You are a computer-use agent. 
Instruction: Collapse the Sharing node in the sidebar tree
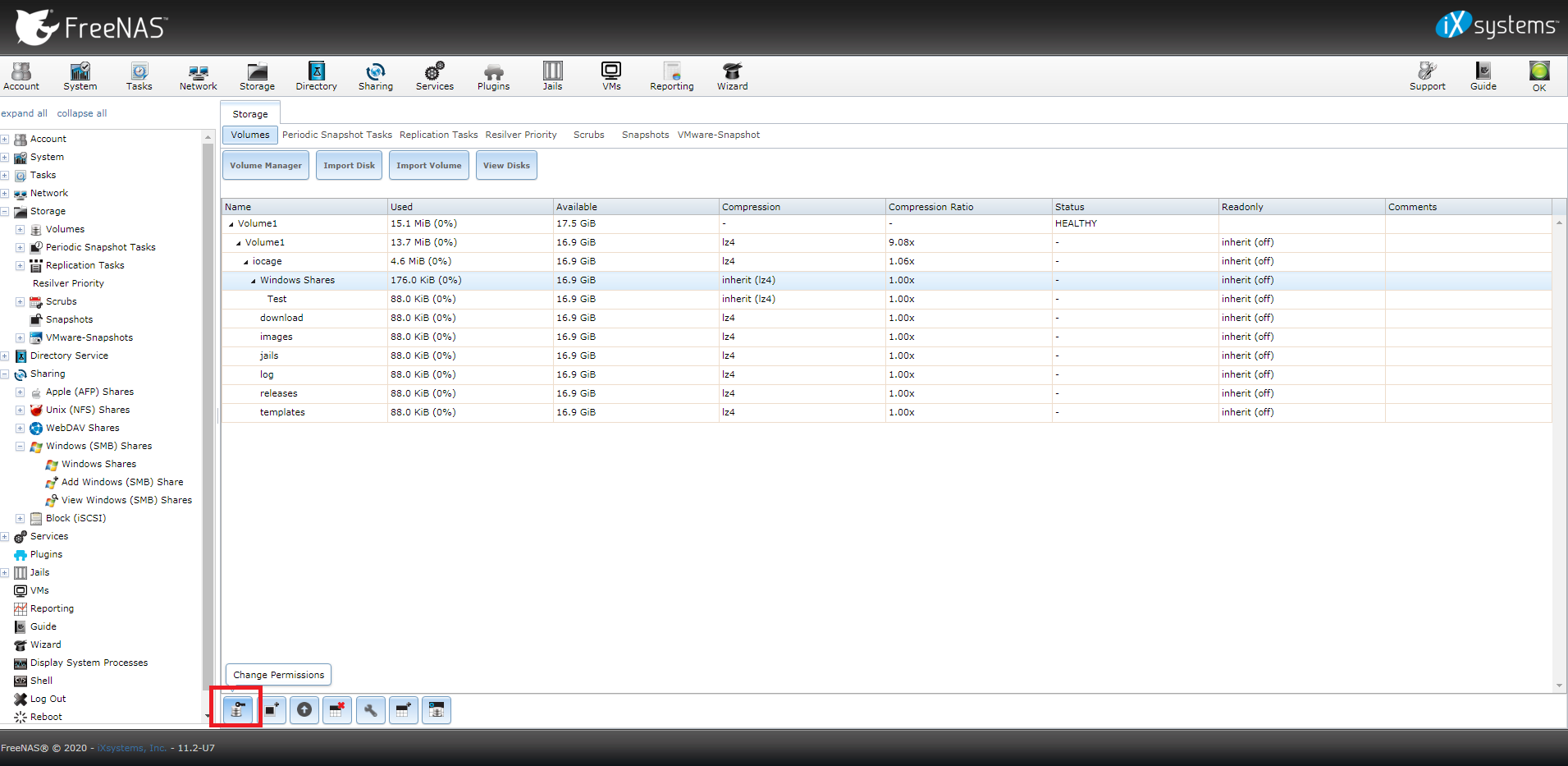[5, 374]
